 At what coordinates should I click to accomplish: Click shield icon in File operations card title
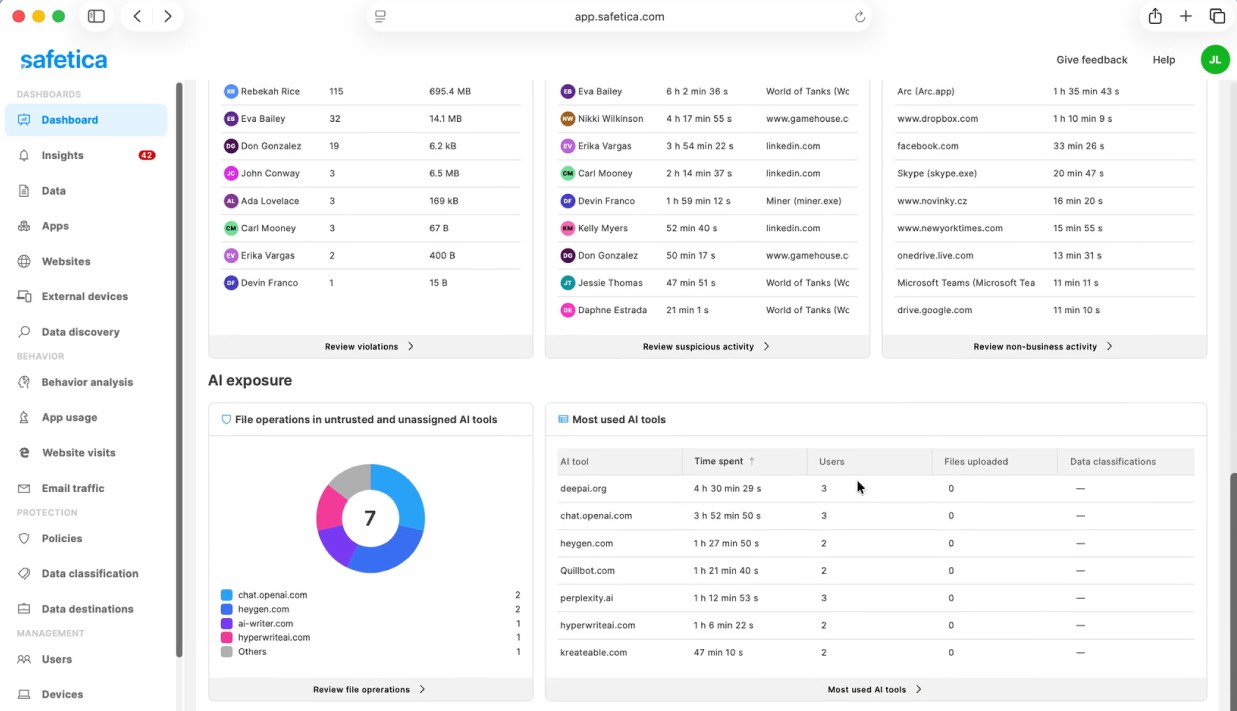tap(226, 420)
